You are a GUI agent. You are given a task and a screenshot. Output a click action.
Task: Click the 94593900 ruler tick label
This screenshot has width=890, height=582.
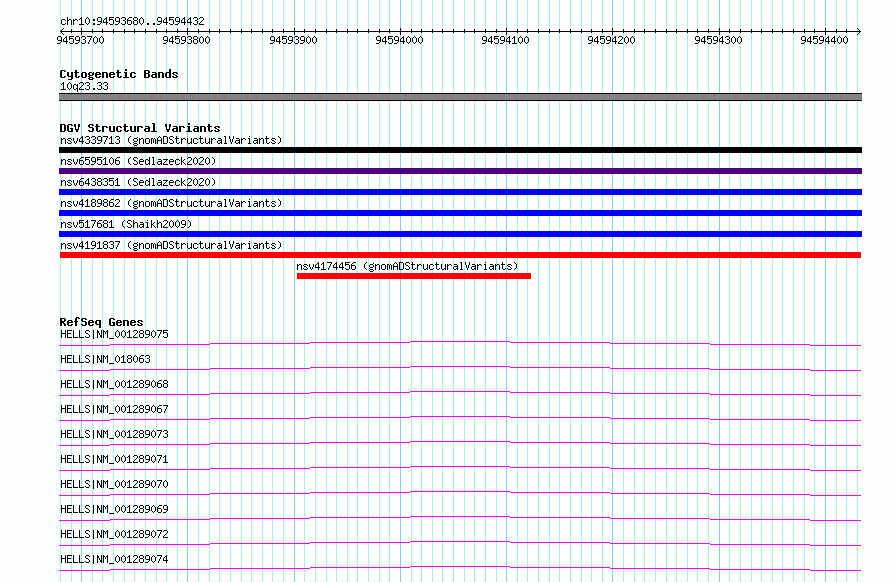click(293, 40)
